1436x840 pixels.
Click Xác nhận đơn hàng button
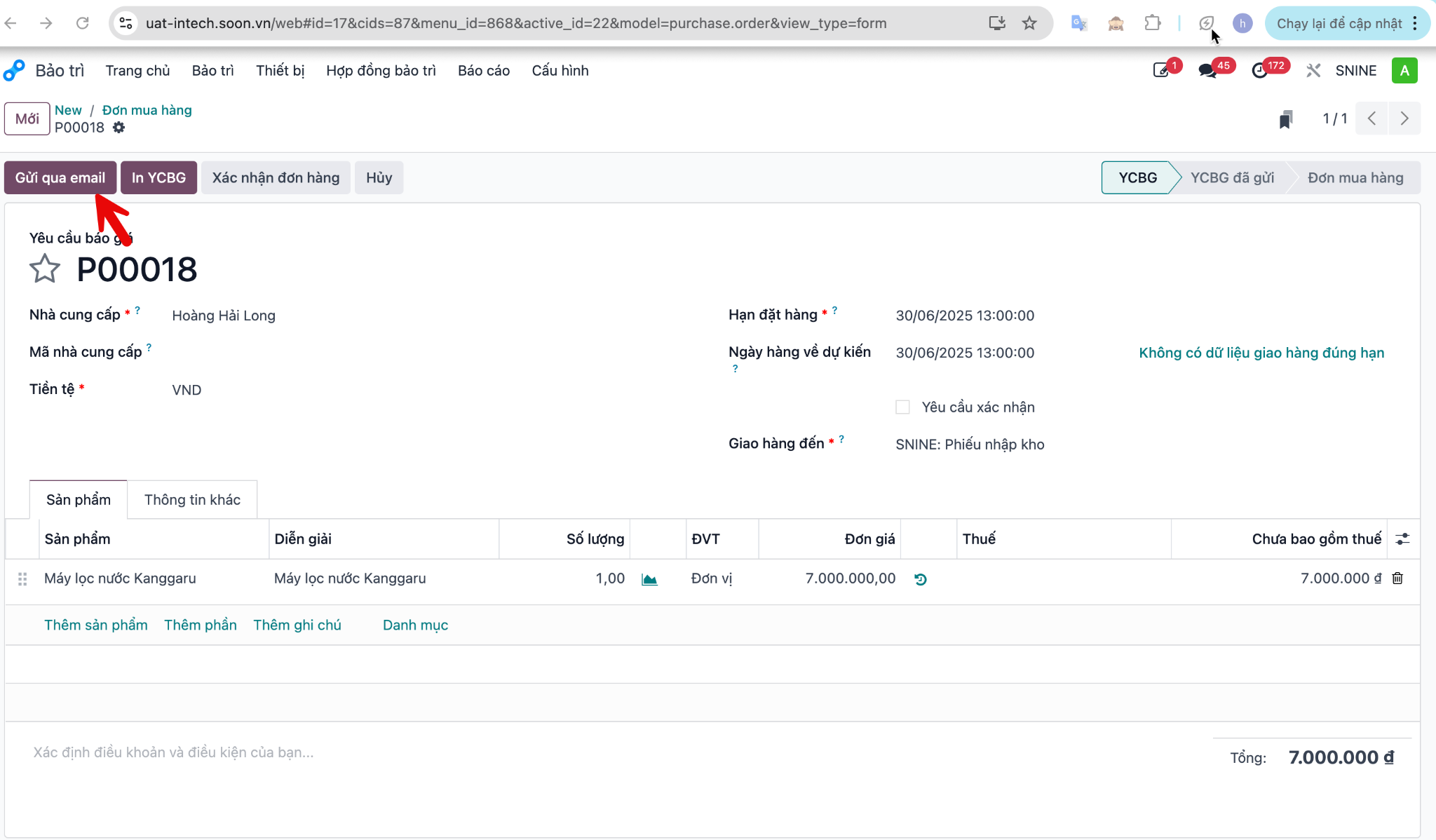[x=276, y=177]
